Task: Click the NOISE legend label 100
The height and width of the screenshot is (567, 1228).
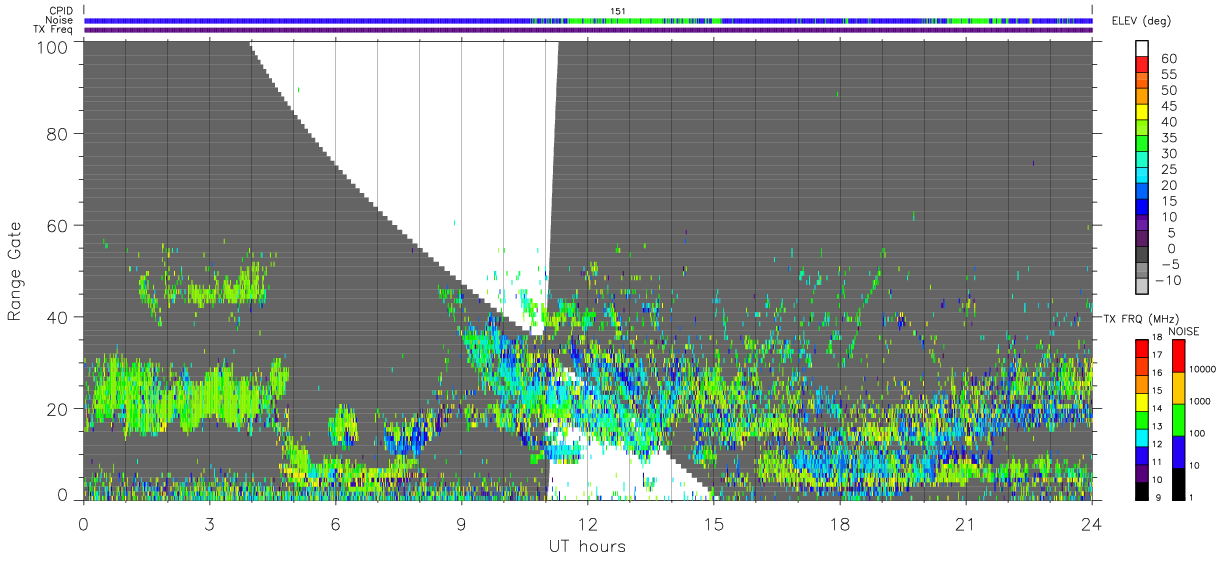Action: click(1197, 434)
